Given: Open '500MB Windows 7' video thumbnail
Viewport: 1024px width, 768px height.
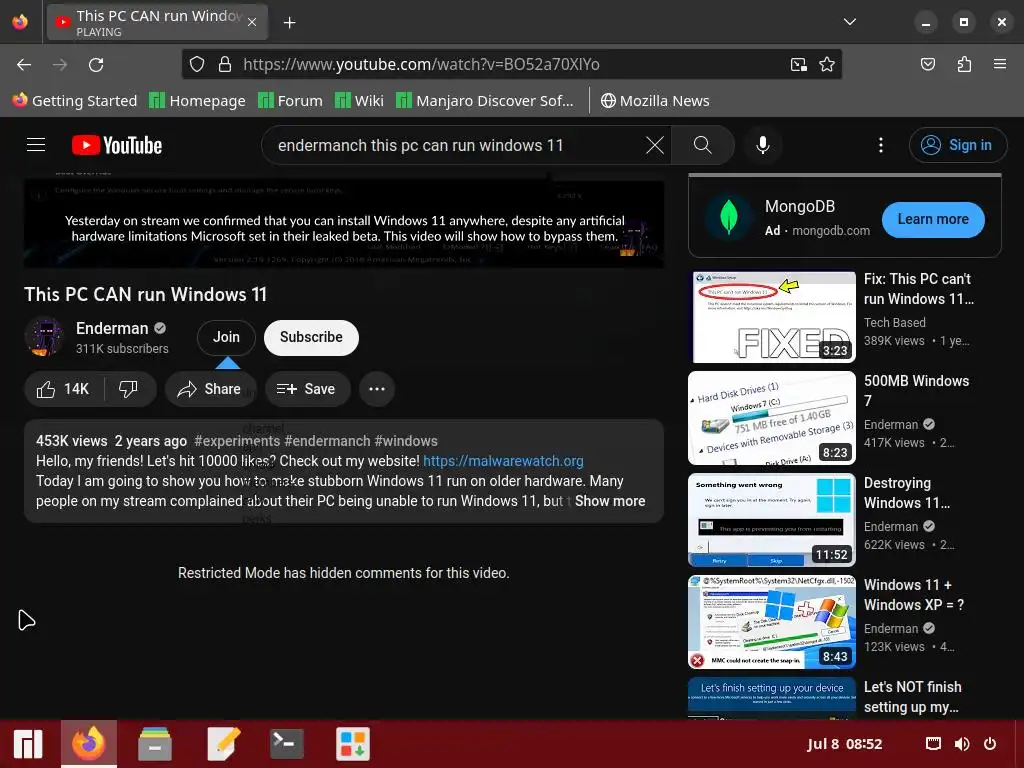Looking at the screenshot, I should click(x=772, y=418).
